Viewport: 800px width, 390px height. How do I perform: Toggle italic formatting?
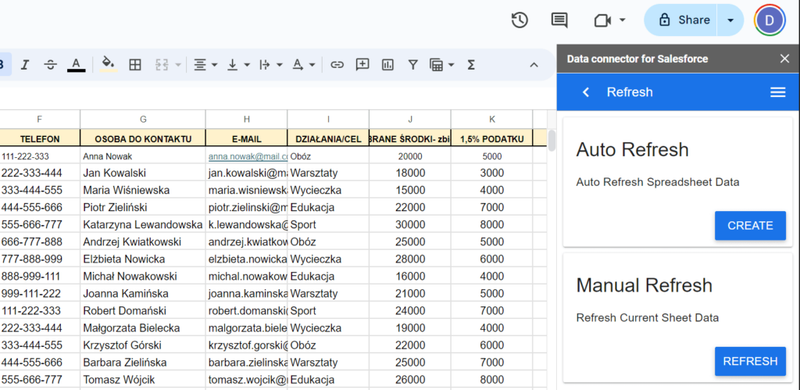[24, 65]
